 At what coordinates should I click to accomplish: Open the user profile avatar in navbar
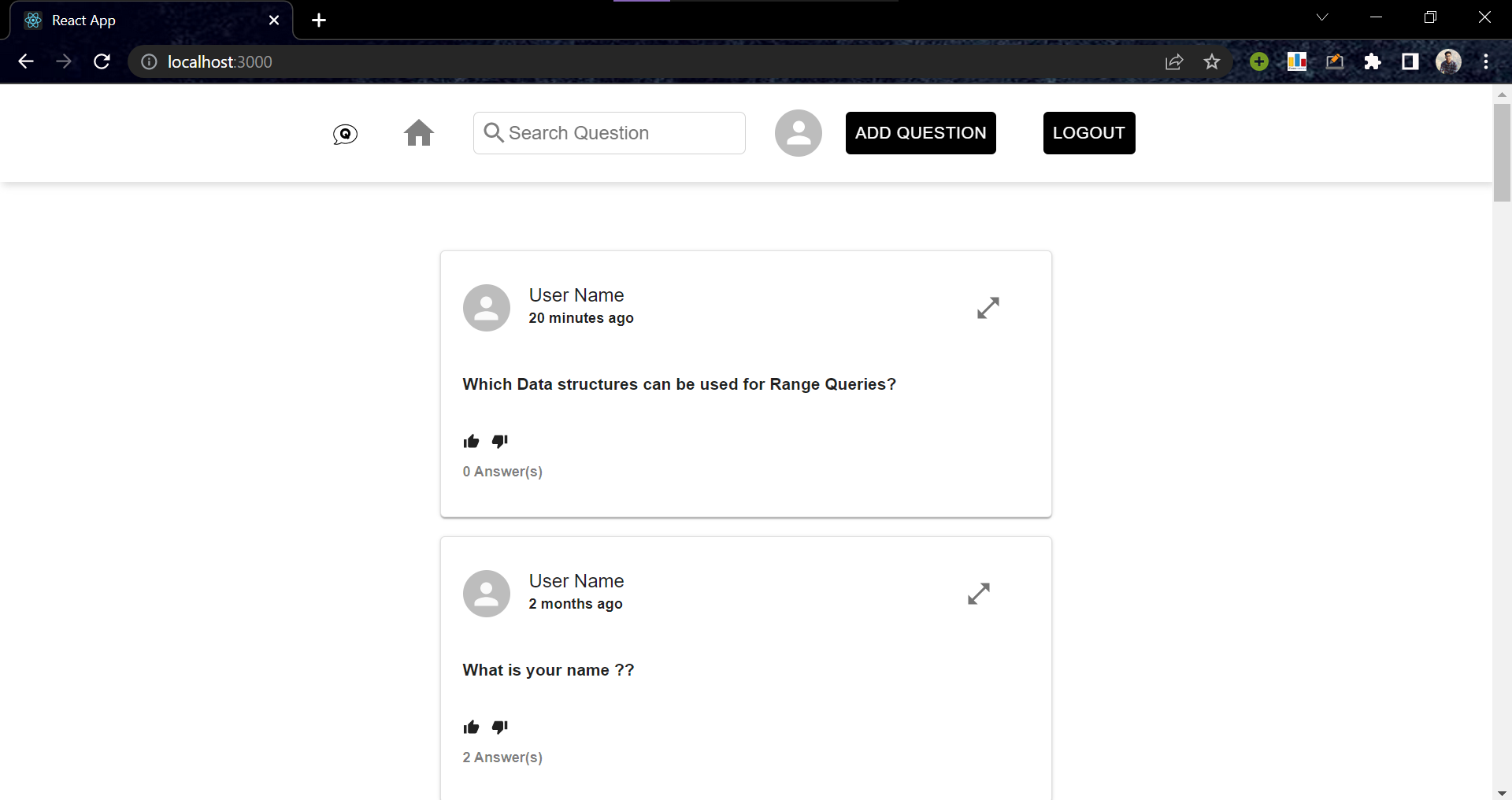798,133
